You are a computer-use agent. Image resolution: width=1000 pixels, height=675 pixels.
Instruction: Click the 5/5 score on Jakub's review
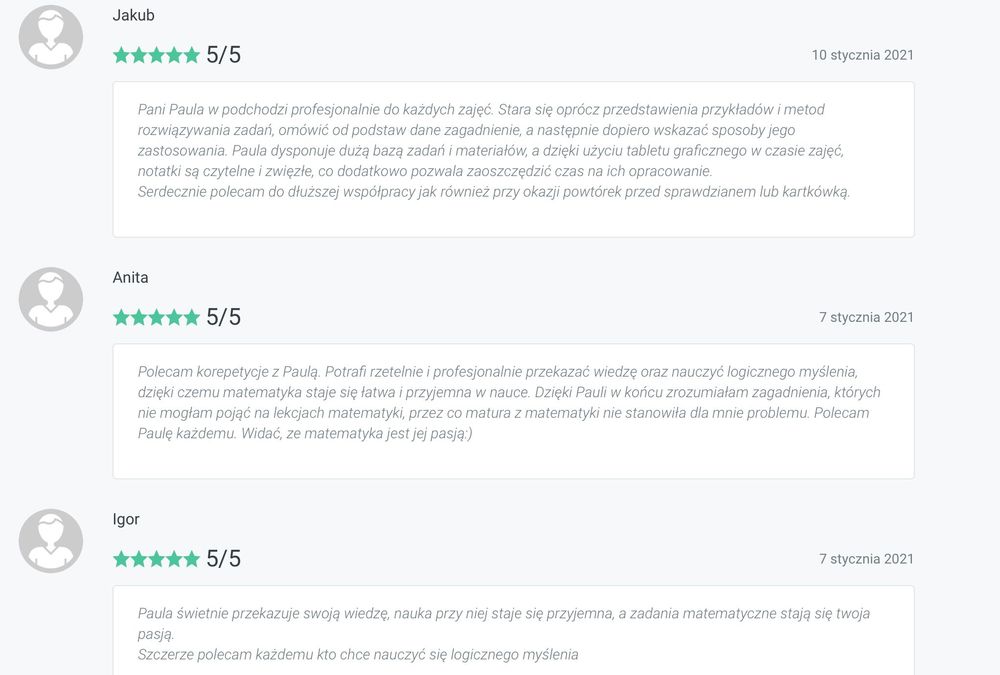point(223,55)
